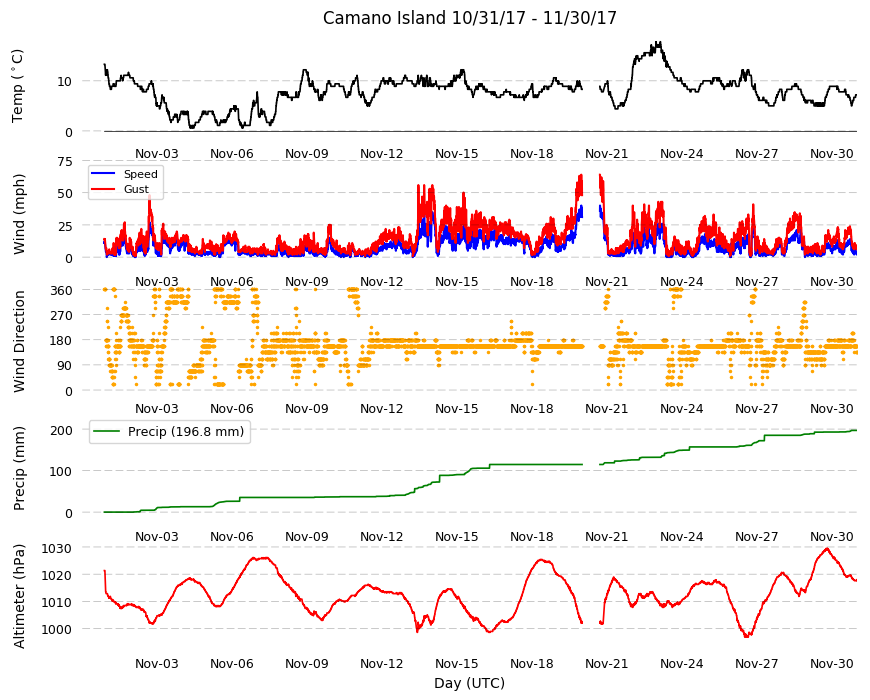This screenshot has height=700, width=870.
Task: Click the Temp (°C) axis label
Action: pyautogui.click(x=18, y=86)
